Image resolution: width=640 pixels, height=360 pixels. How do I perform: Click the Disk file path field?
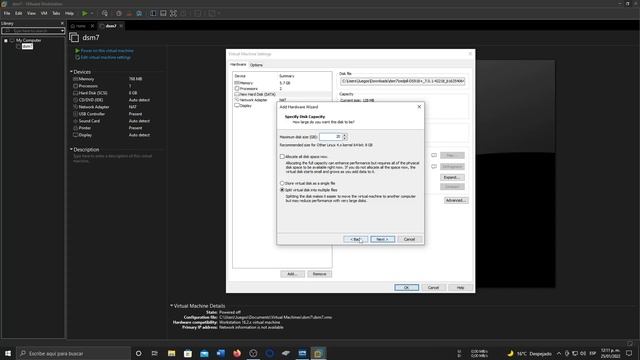click(402, 81)
